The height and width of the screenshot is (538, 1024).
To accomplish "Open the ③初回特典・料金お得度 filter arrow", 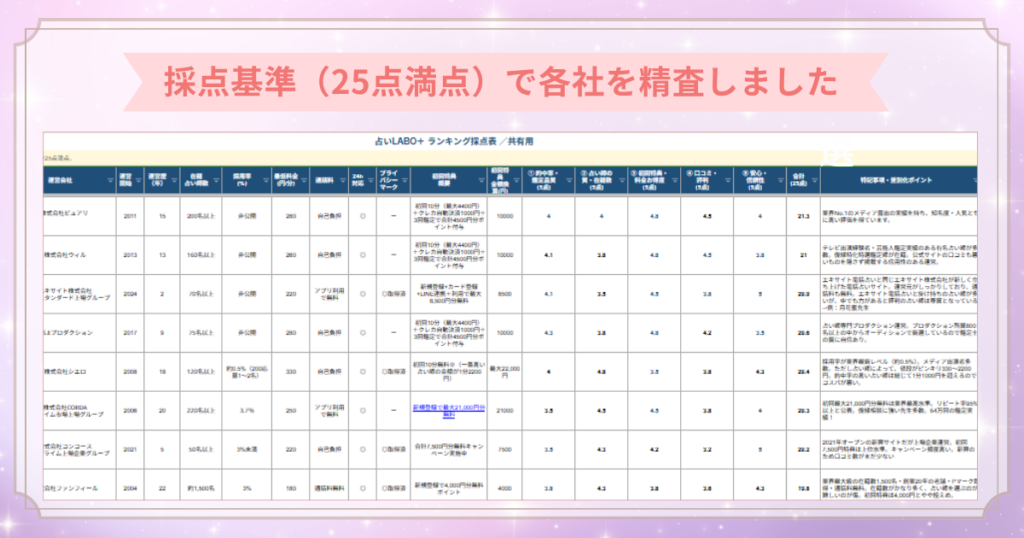I will 675,181.
